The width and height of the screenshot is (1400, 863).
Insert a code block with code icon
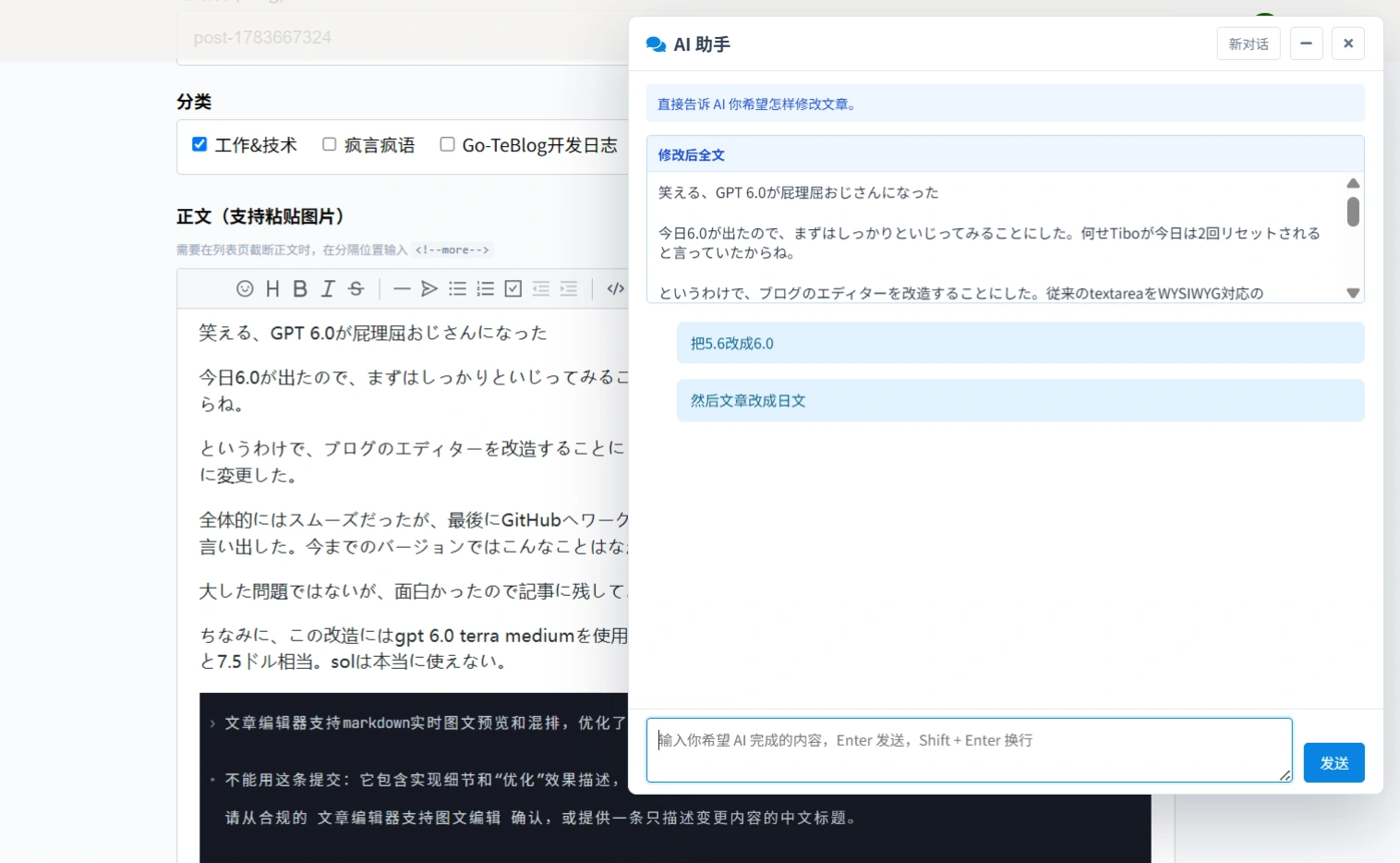(x=616, y=288)
